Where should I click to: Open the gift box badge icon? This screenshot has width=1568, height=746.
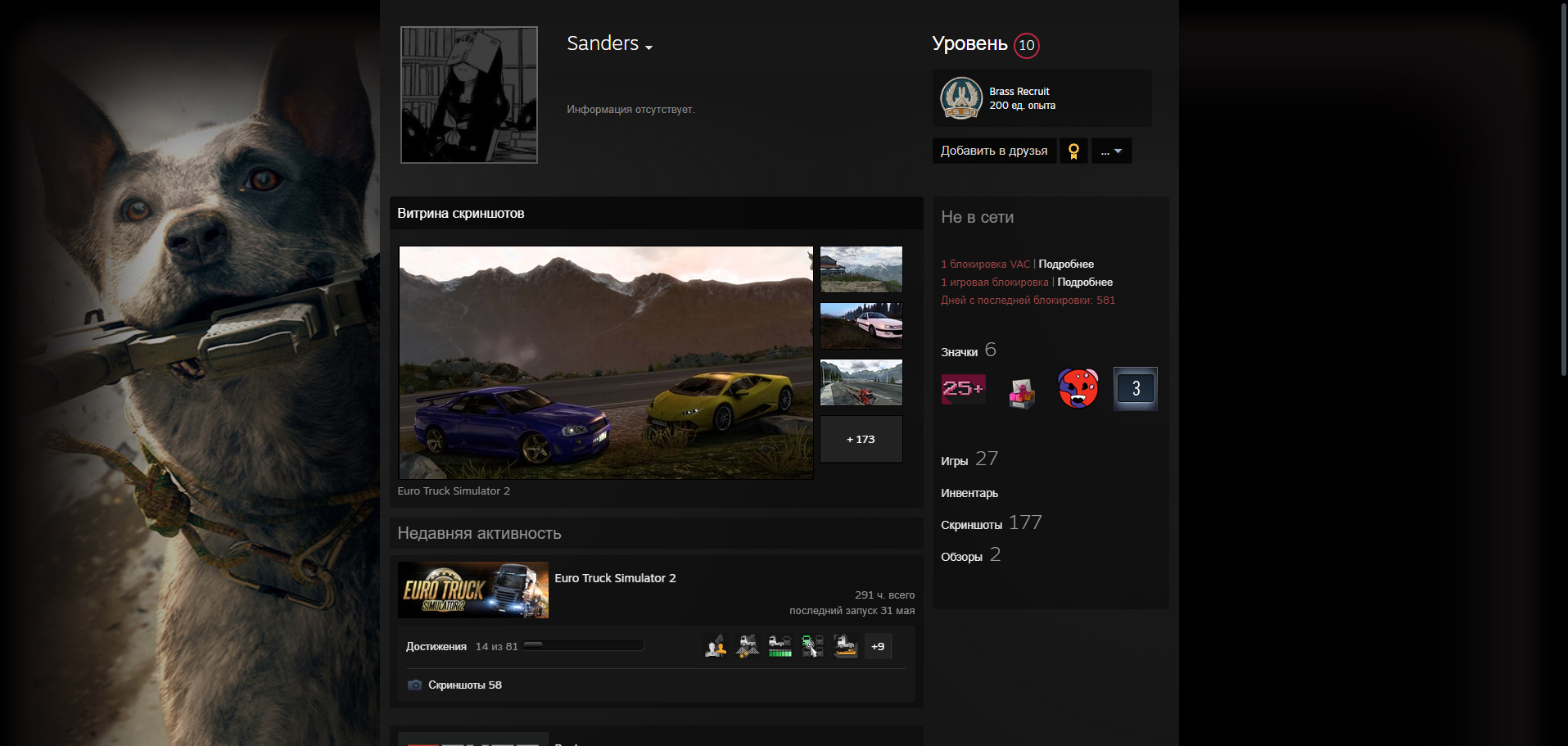tap(1021, 393)
